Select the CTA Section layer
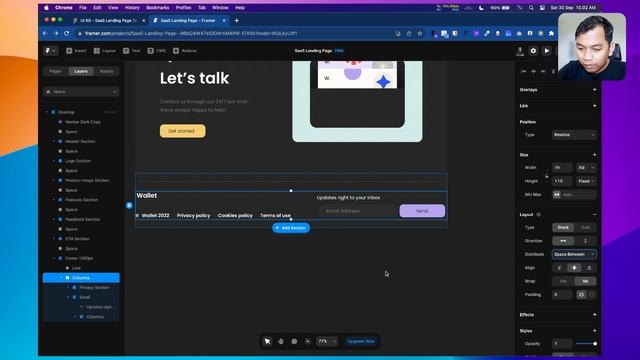Screen dimensions: 640x360 77,239
